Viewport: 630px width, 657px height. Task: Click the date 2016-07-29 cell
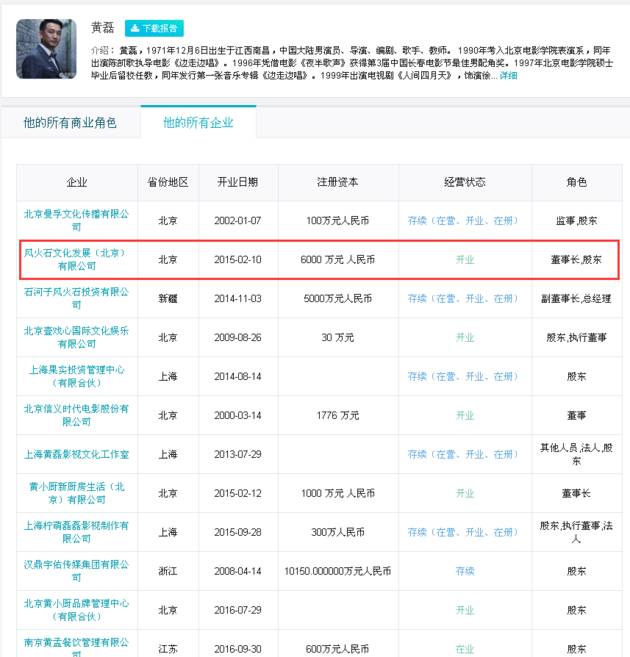[x=238, y=610]
